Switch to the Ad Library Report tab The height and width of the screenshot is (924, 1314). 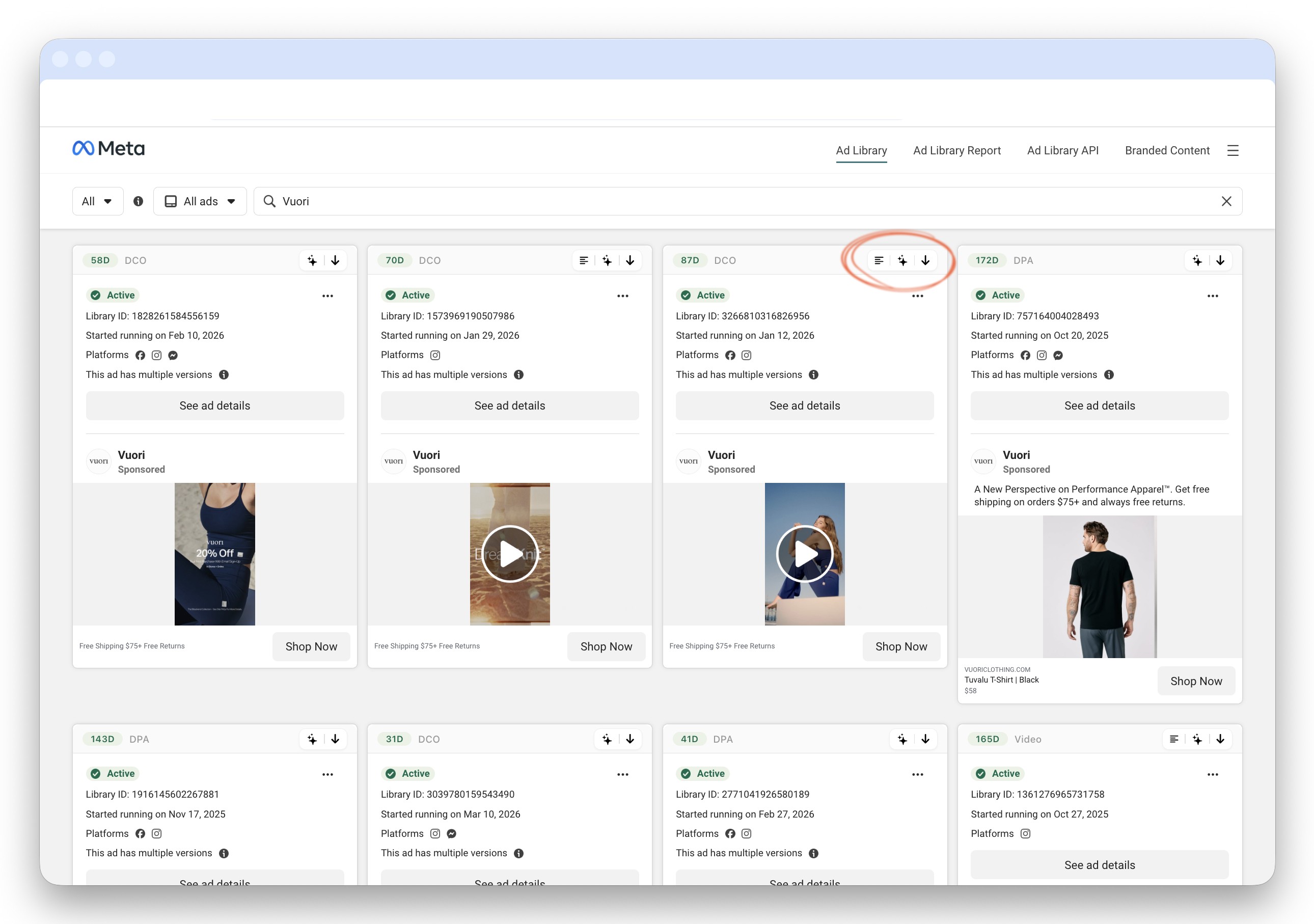tap(956, 151)
